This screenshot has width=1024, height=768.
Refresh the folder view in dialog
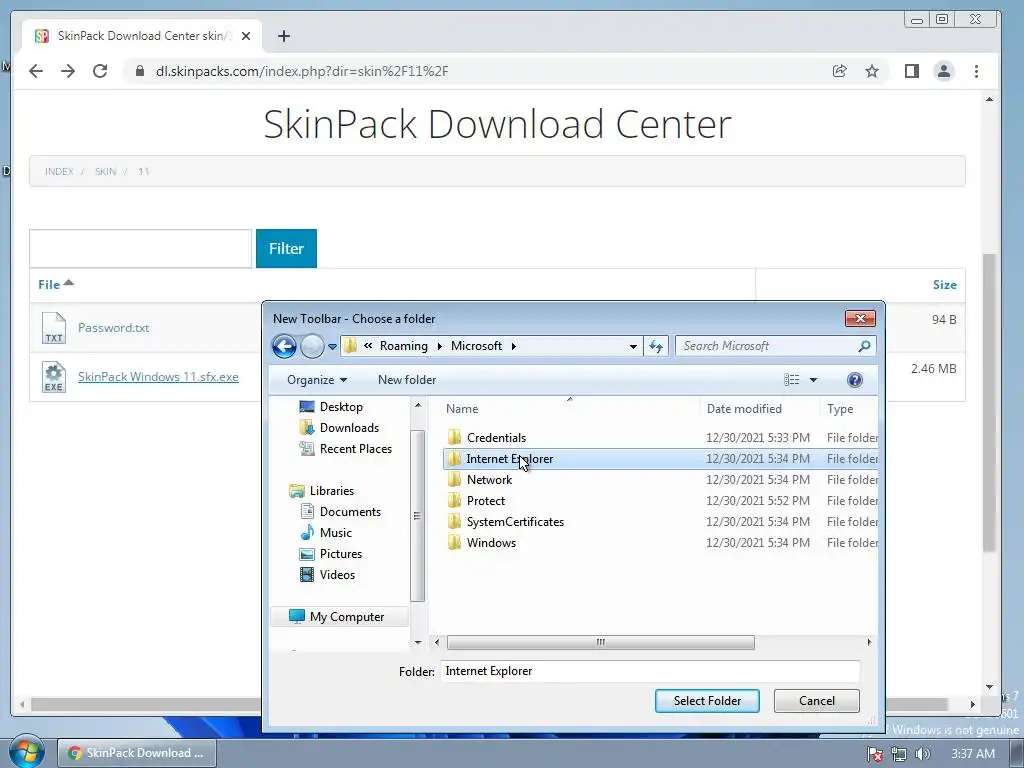(656, 346)
